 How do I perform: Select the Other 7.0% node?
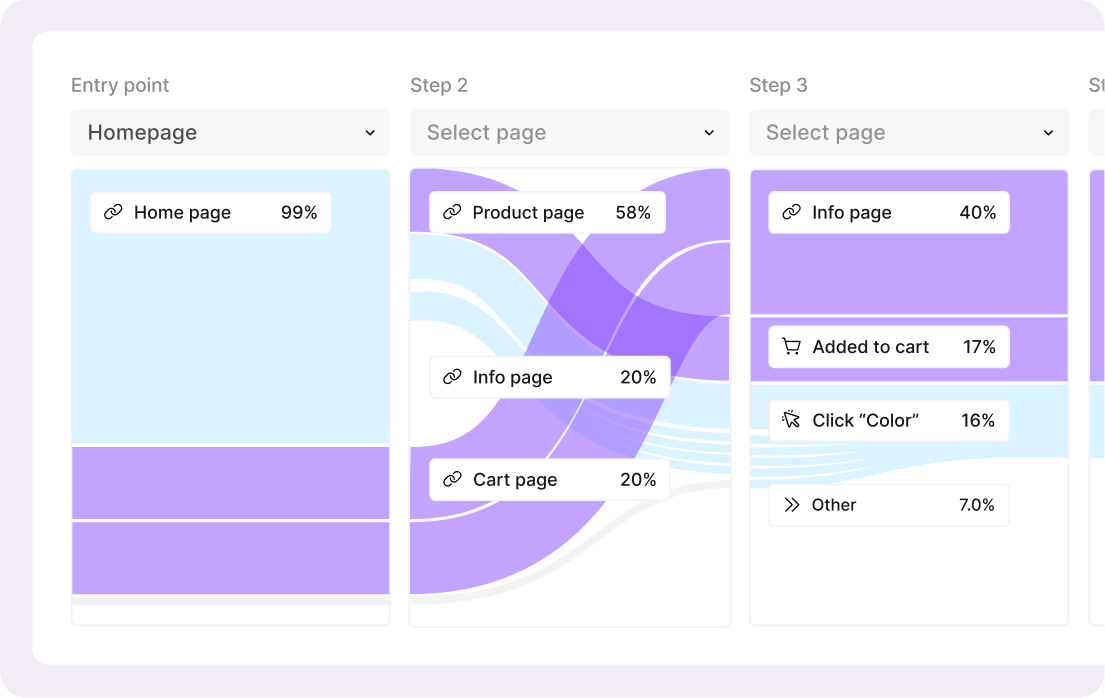[888, 505]
